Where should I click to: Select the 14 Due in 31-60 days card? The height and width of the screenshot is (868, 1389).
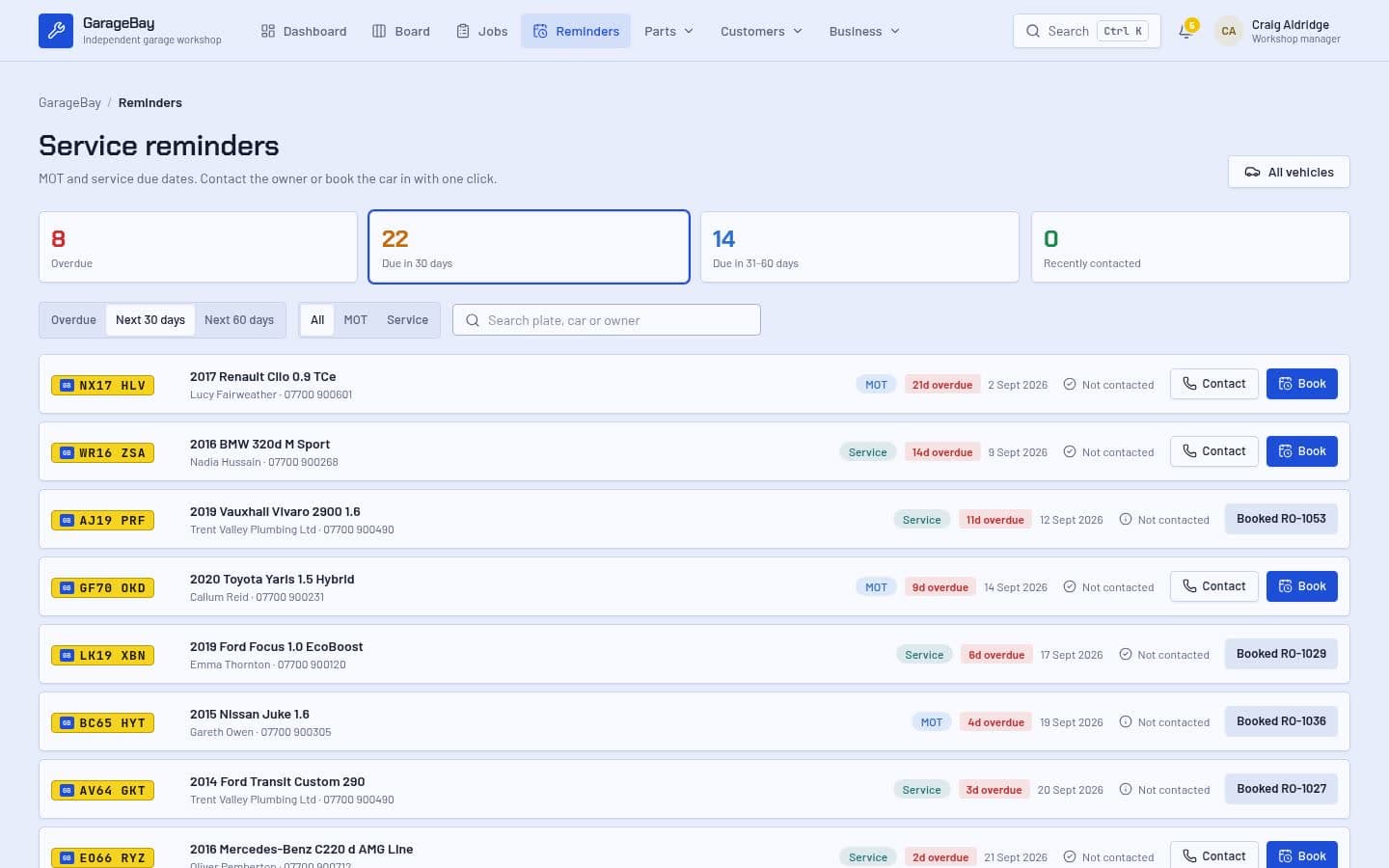point(859,247)
